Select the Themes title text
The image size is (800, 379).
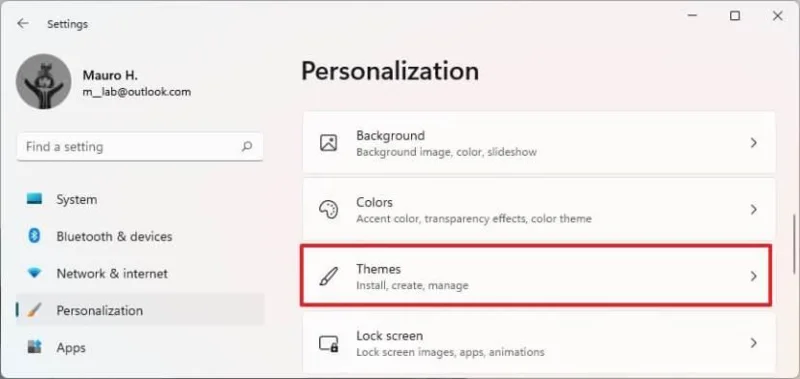click(379, 269)
